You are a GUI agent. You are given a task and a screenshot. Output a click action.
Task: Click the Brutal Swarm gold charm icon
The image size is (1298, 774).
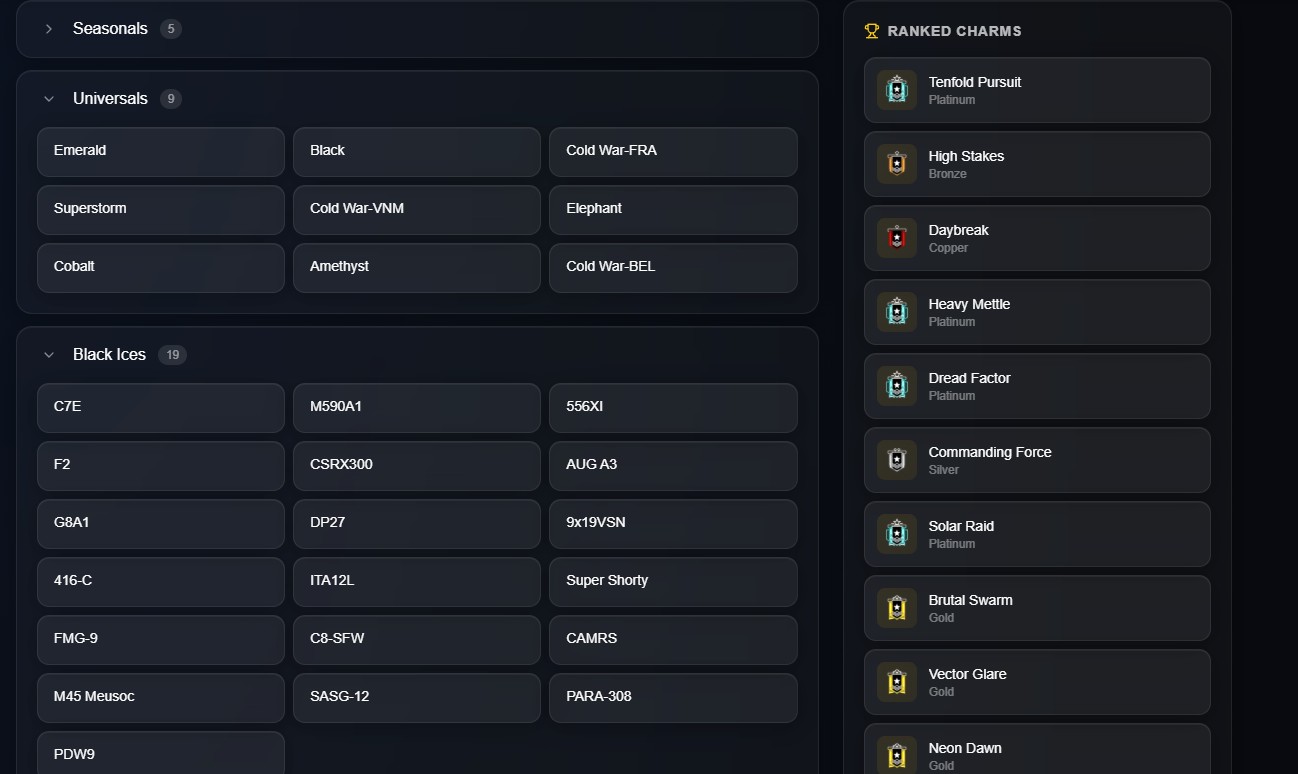coord(897,608)
